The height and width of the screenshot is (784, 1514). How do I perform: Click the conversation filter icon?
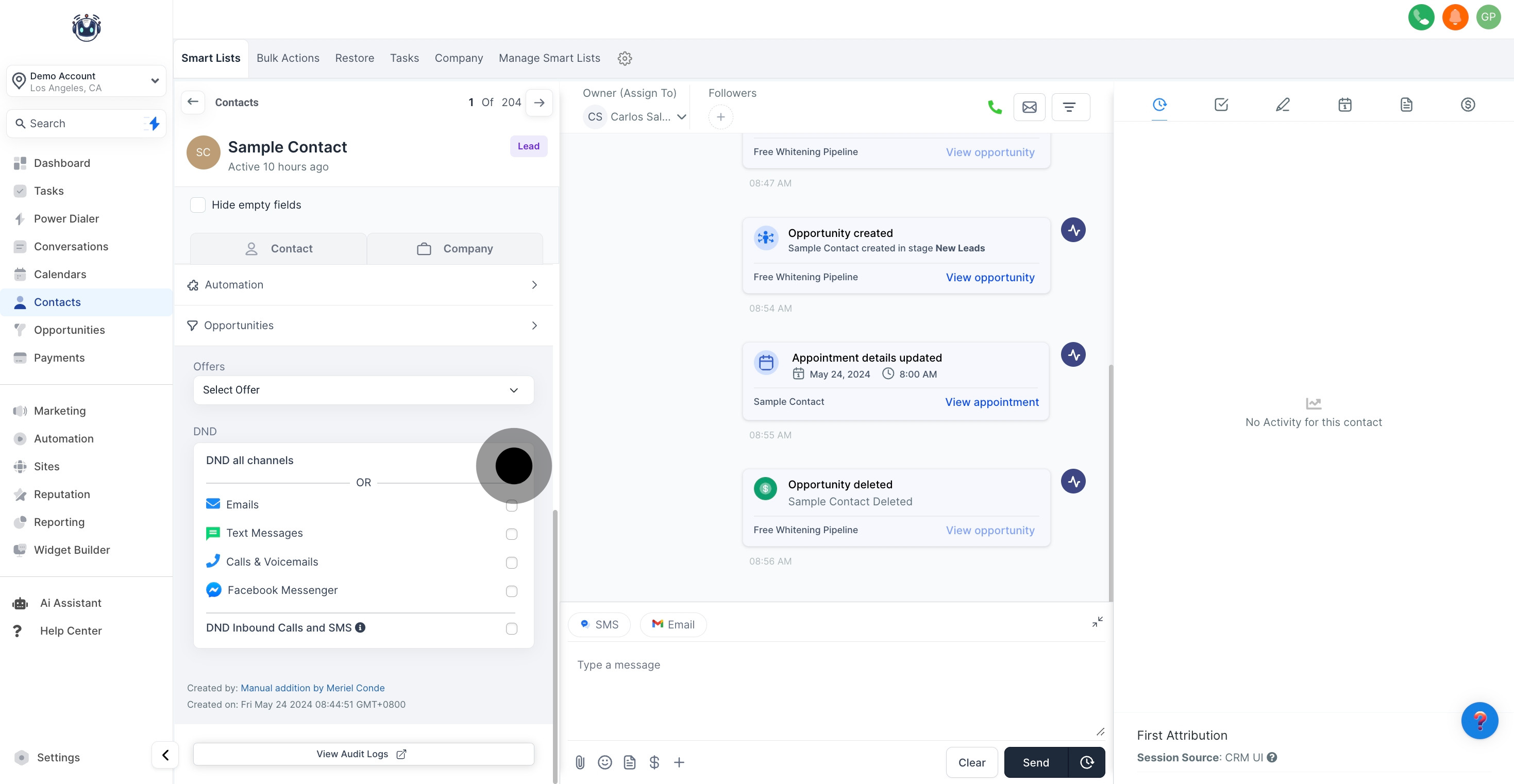pyautogui.click(x=1070, y=107)
